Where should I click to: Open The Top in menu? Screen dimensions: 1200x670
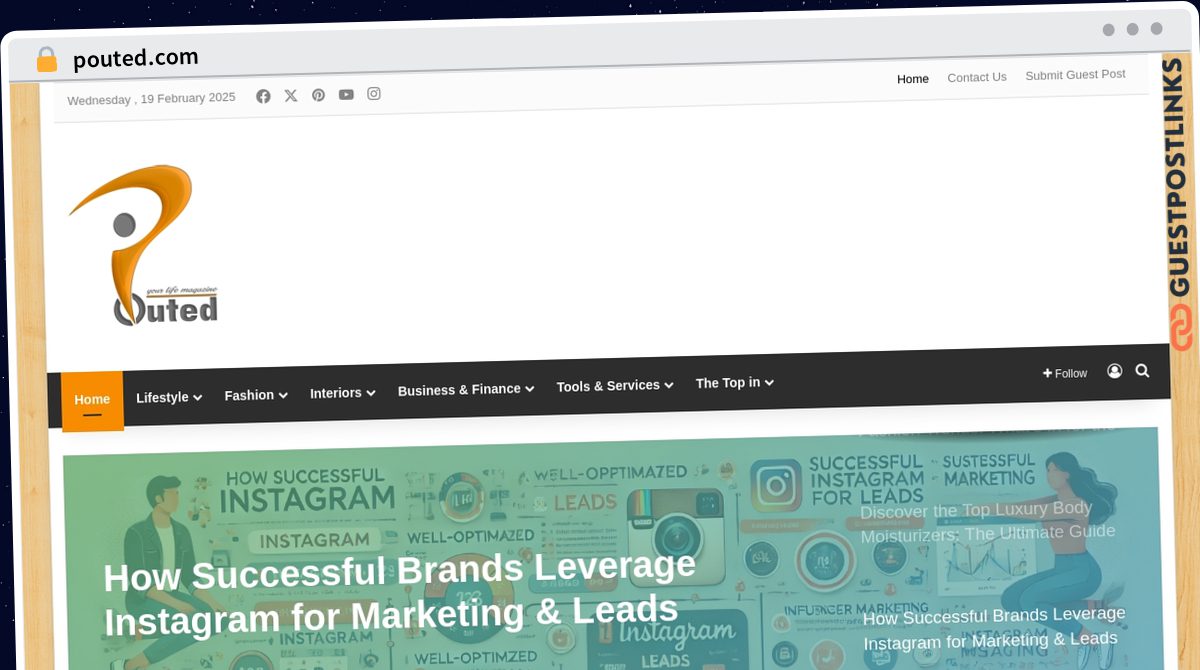click(x=735, y=383)
